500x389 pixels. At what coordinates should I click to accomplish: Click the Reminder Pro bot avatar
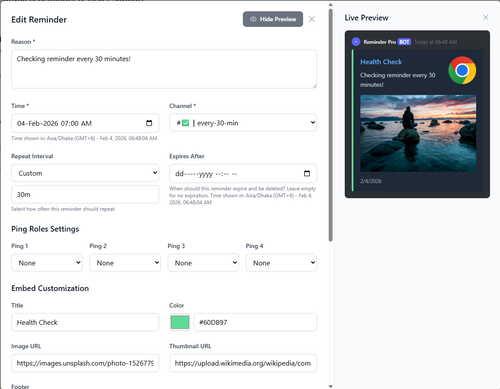tap(356, 42)
